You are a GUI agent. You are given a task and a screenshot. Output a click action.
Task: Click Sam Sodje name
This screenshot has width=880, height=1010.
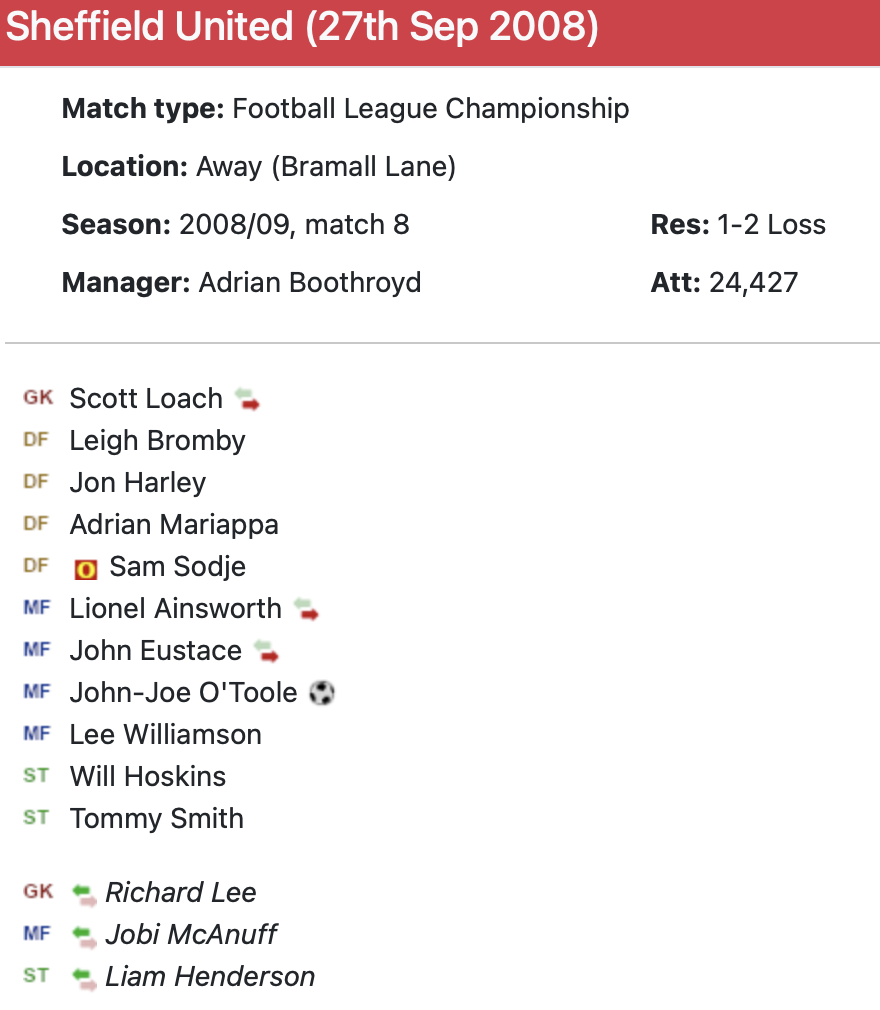[177, 567]
